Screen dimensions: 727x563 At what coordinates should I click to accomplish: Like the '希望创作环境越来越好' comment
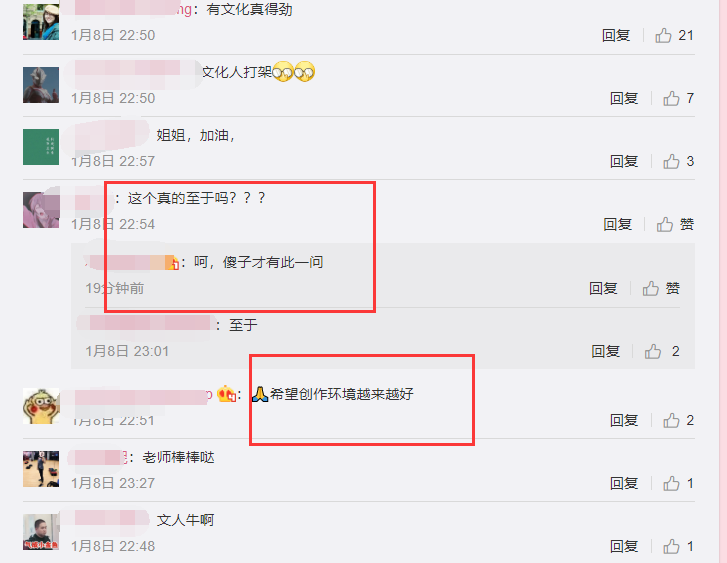pyautogui.click(x=678, y=421)
